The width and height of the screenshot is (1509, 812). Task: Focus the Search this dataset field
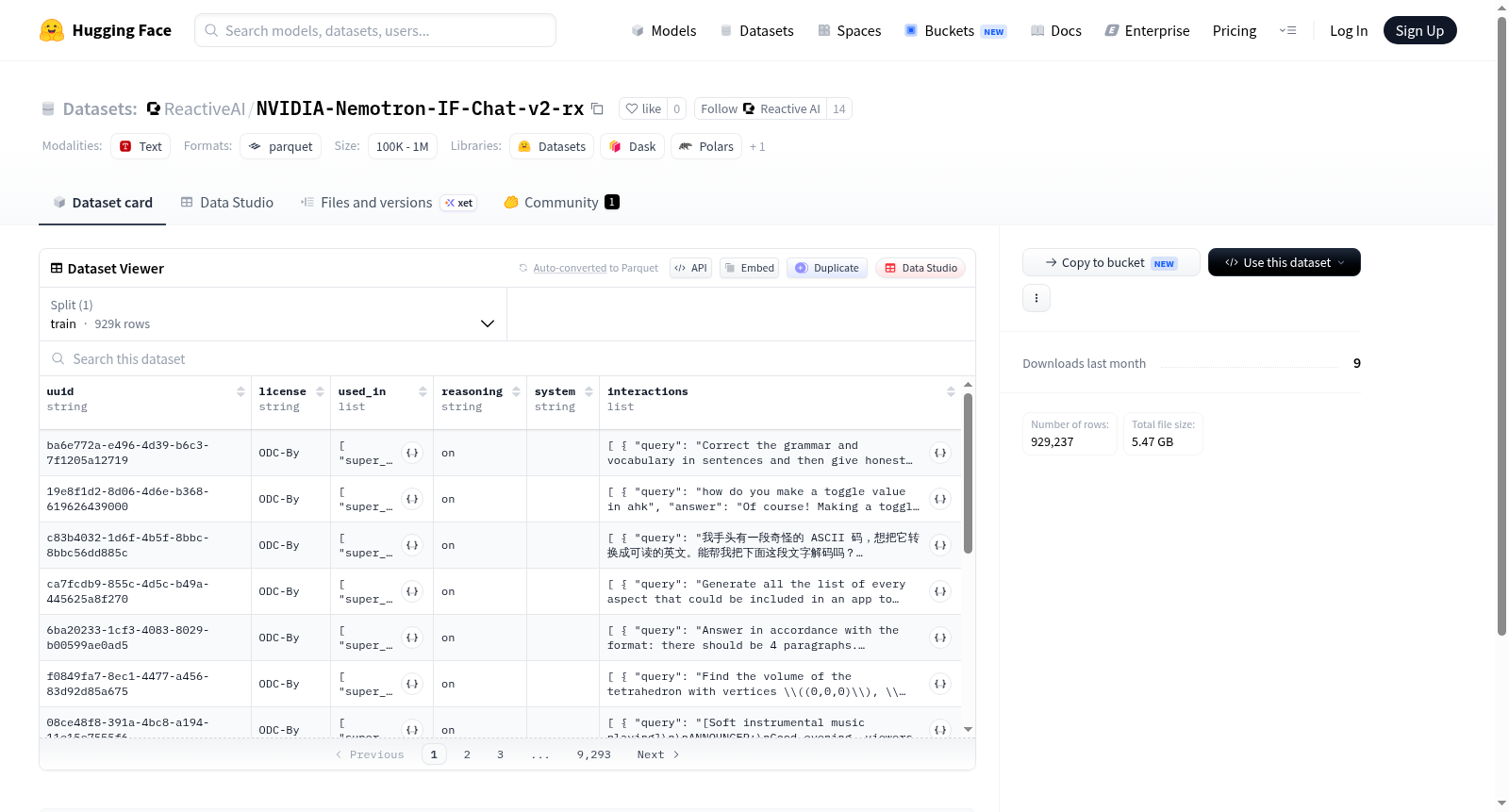point(507,358)
